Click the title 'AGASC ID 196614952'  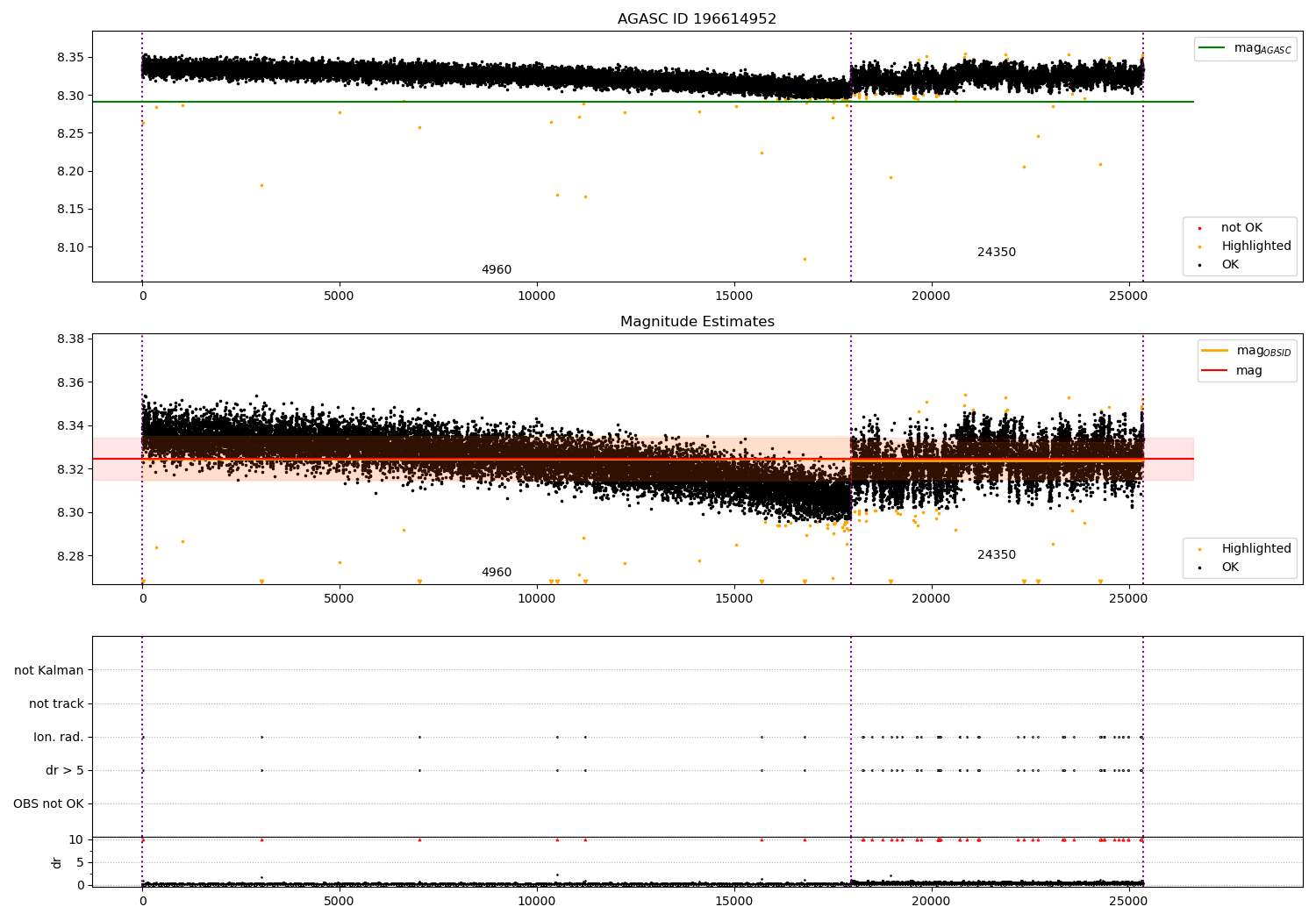pyautogui.click(x=697, y=19)
